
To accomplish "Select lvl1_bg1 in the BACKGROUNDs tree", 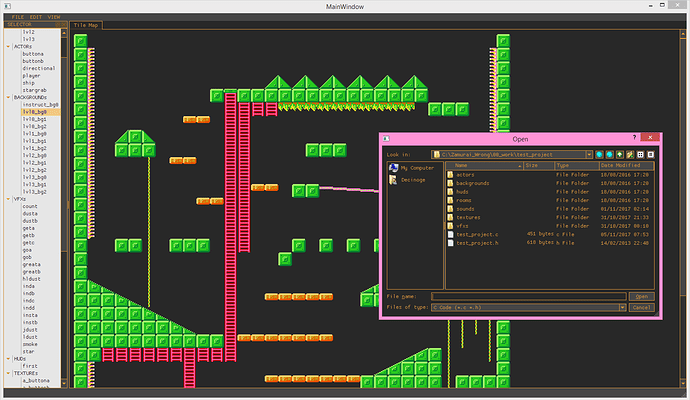I will coord(35,141).
